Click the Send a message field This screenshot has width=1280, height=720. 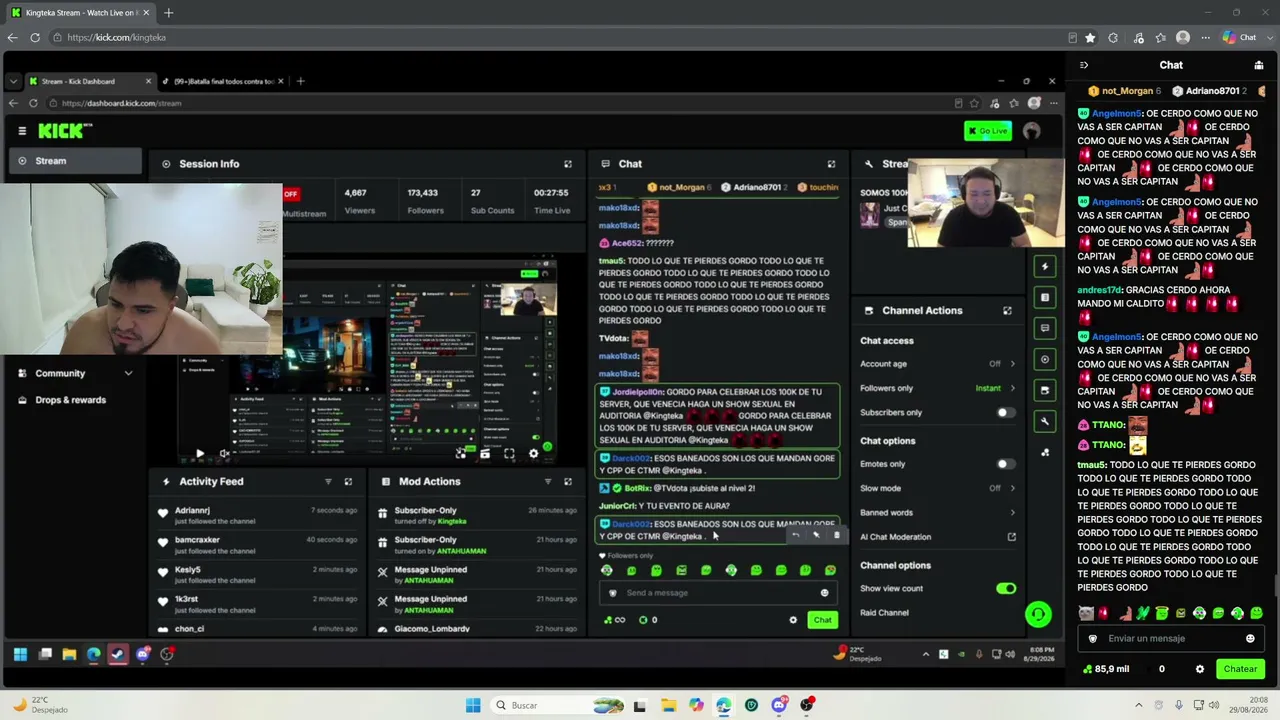718,593
